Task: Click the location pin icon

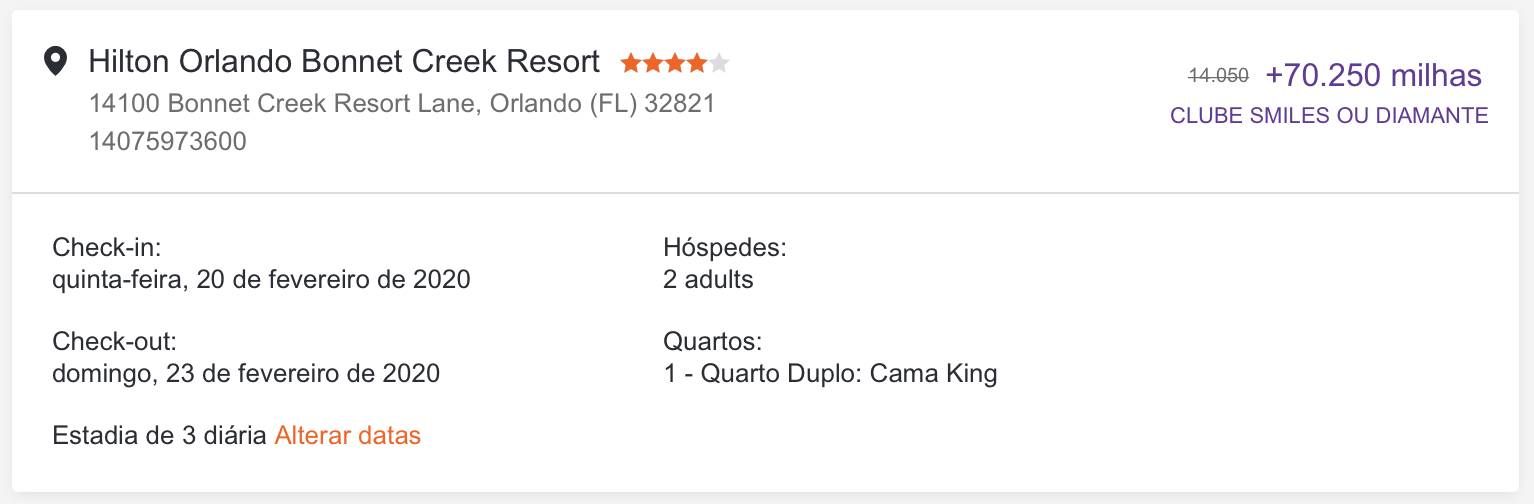Action: pyautogui.click(x=56, y=62)
